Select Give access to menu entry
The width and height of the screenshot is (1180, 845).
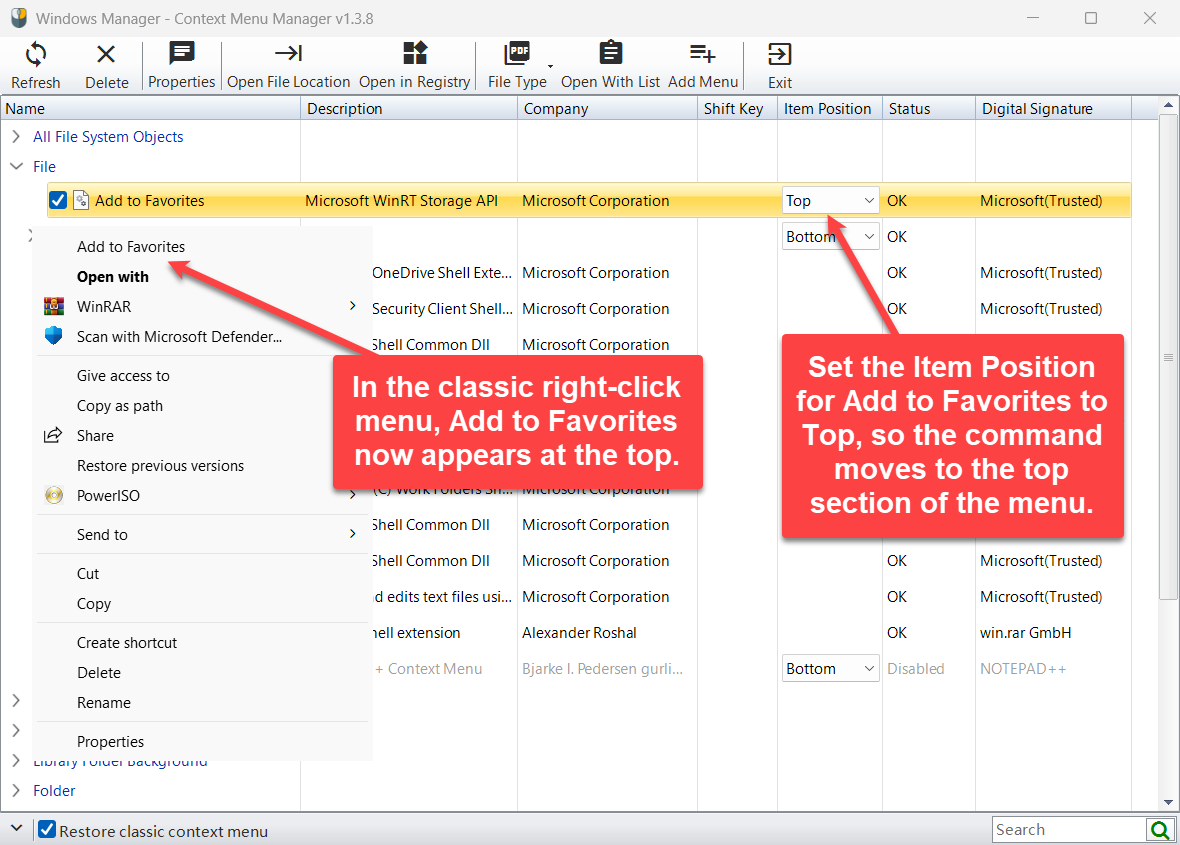point(123,375)
